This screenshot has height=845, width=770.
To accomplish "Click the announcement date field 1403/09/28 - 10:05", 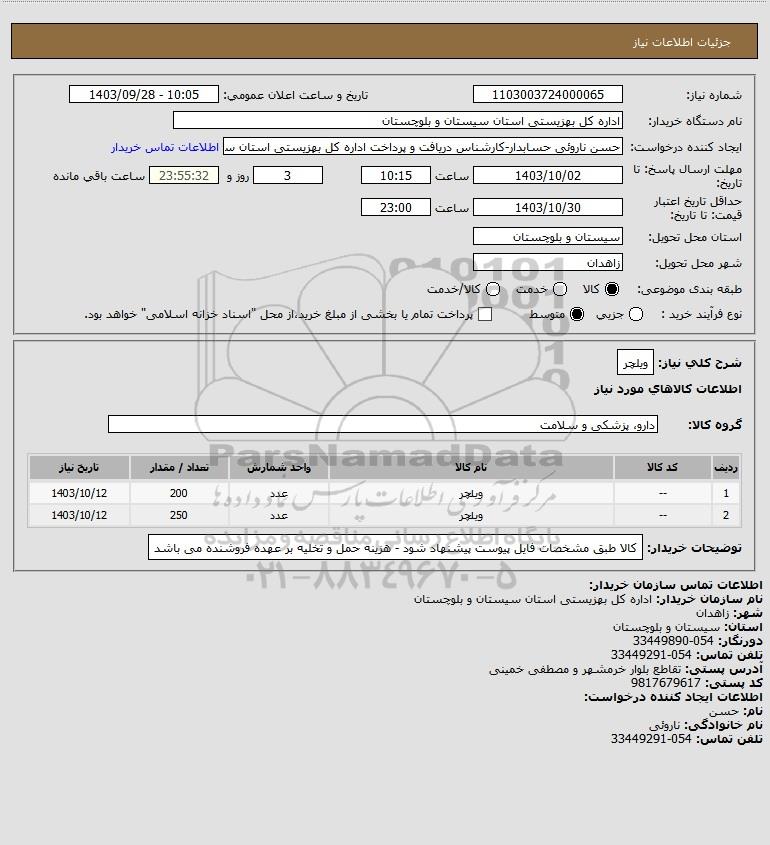I will coord(144,95).
